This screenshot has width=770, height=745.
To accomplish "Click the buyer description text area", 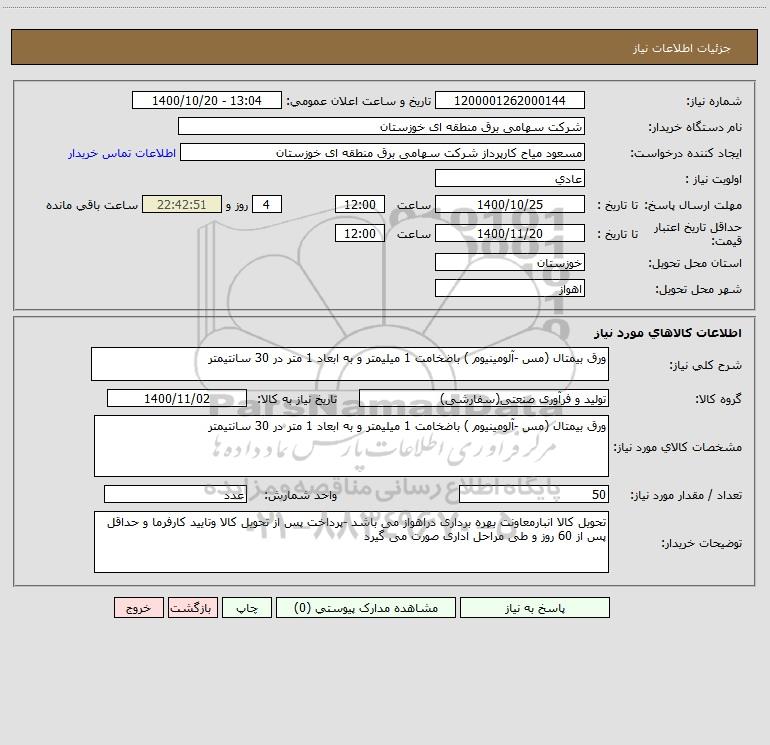I will pyautogui.click(x=351, y=542).
